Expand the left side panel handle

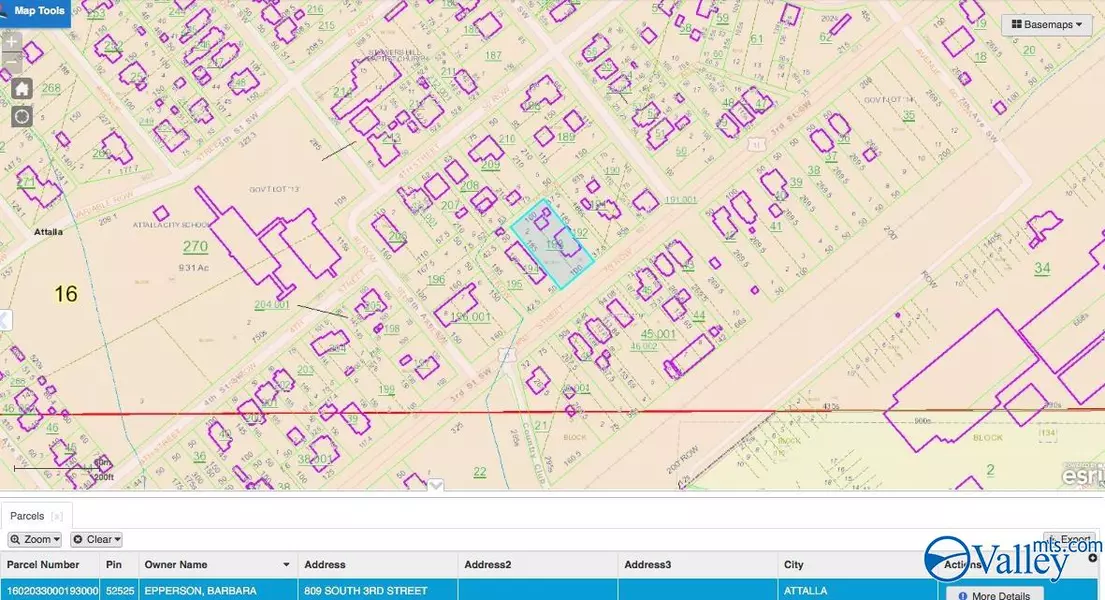coord(4,322)
